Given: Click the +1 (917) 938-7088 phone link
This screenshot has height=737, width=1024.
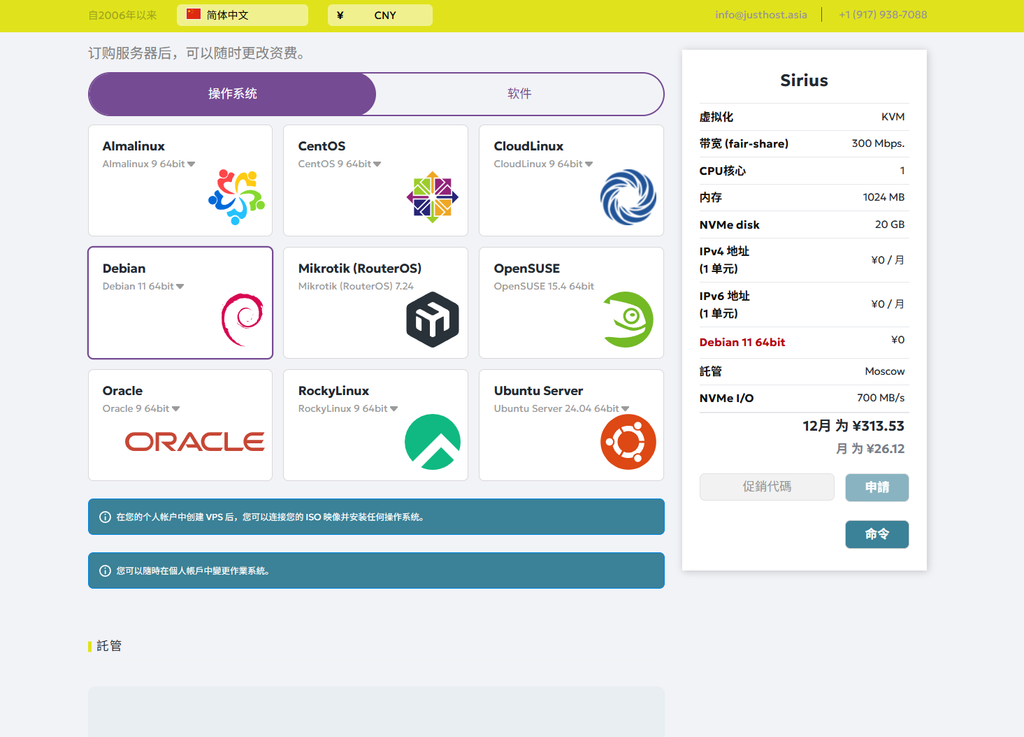Looking at the screenshot, I should (x=883, y=14).
